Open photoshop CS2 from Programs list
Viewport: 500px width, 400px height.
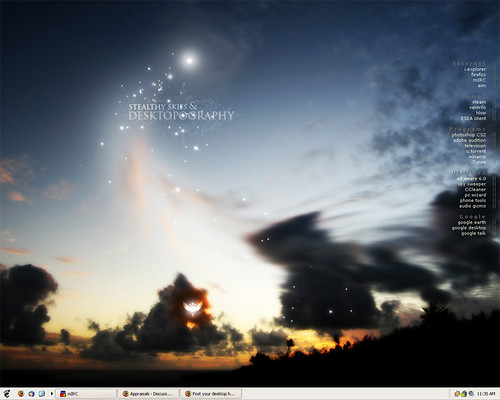click(469, 135)
